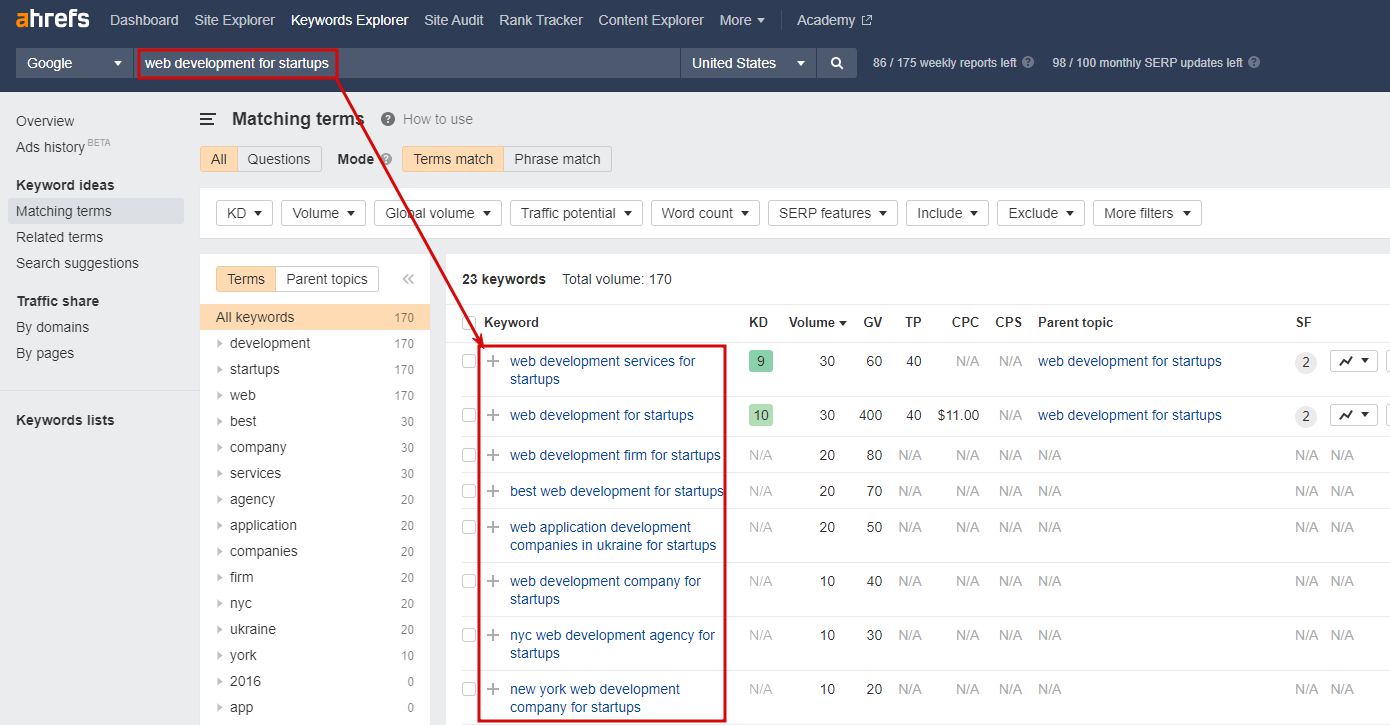Go to Dashboard in top navigation
Viewport: 1390px width, 725px height.
pyautogui.click(x=144, y=20)
